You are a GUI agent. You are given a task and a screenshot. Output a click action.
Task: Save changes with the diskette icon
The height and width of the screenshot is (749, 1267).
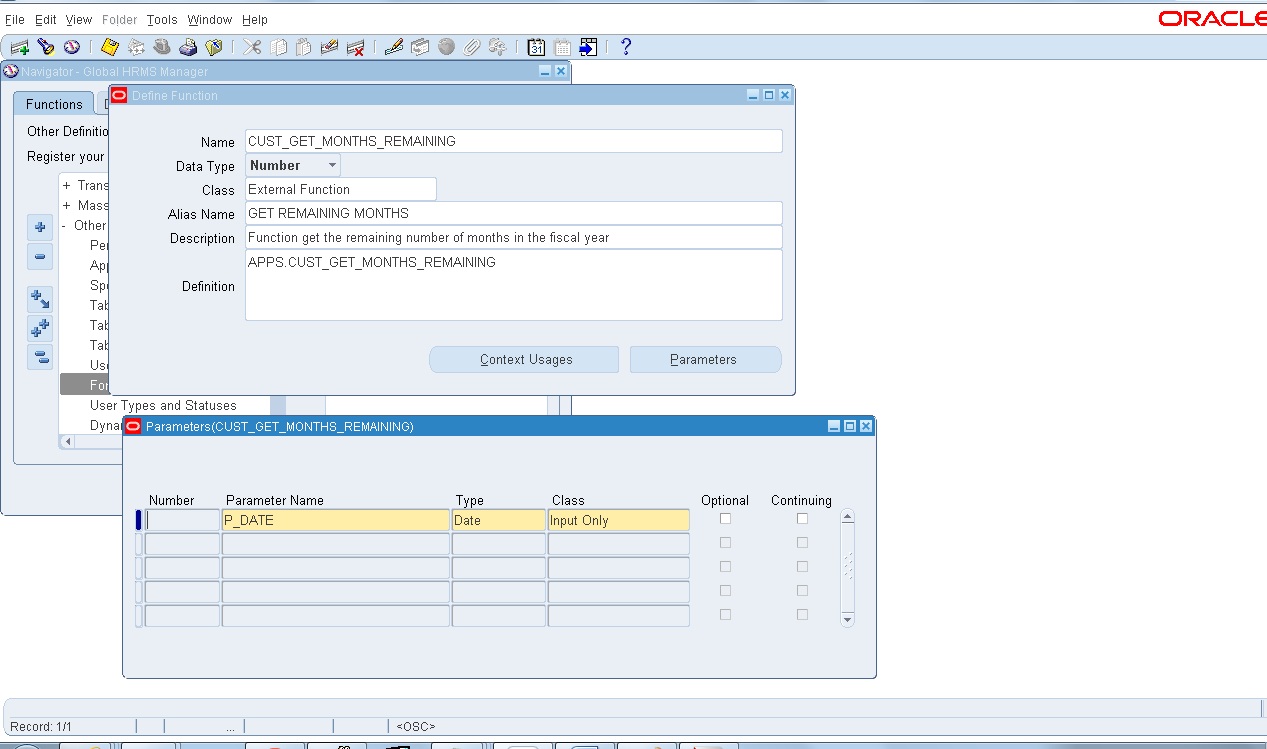[x=110, y=47]
